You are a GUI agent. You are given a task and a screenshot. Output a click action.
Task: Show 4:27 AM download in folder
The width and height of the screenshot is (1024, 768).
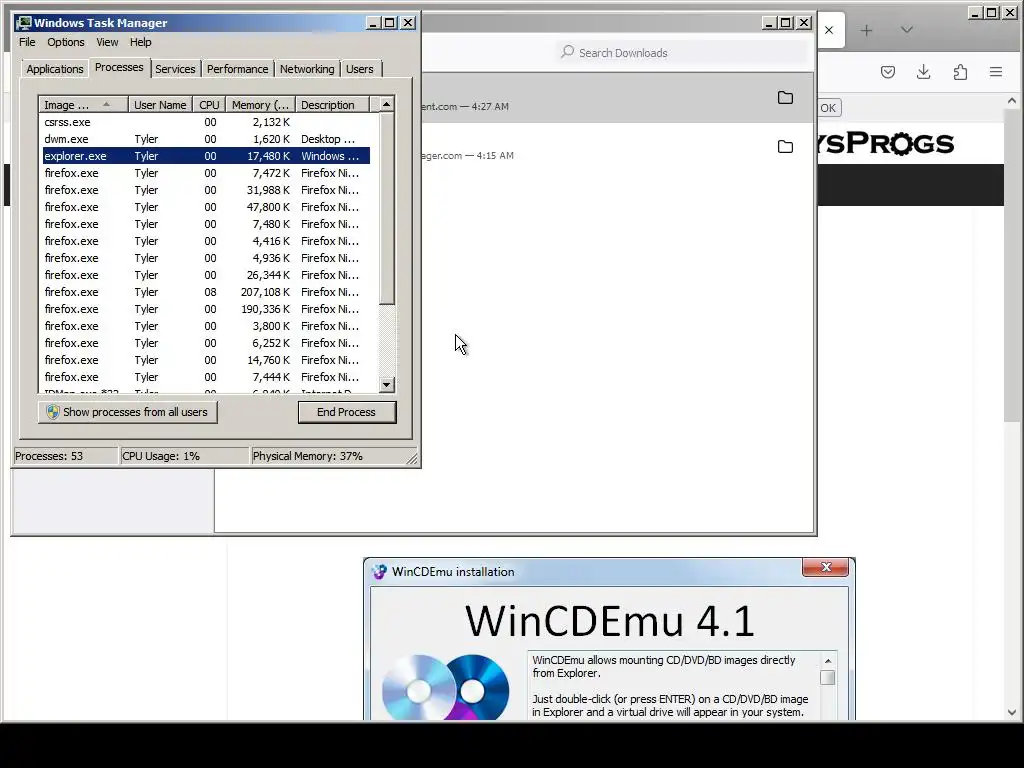pyautogui.click(x=786, y=98)
